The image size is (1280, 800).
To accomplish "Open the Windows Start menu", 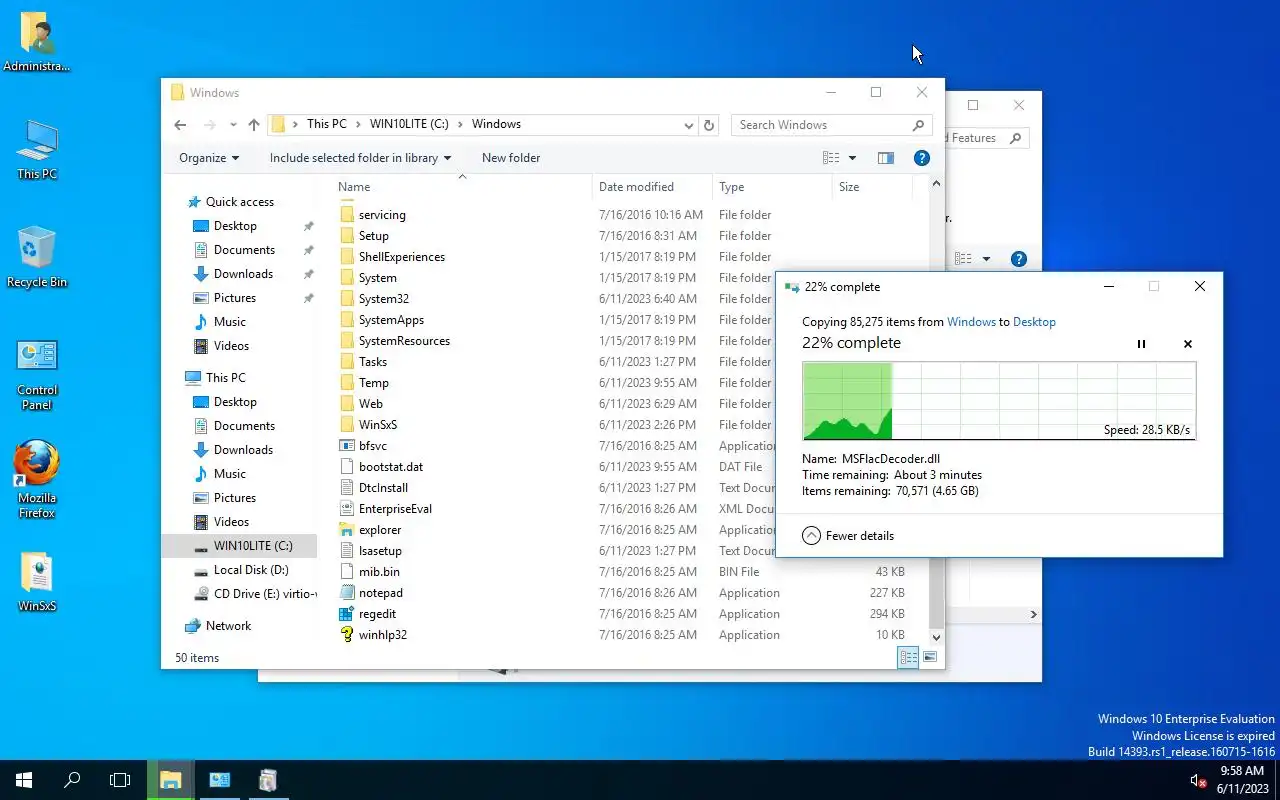I will click(24, 780).
